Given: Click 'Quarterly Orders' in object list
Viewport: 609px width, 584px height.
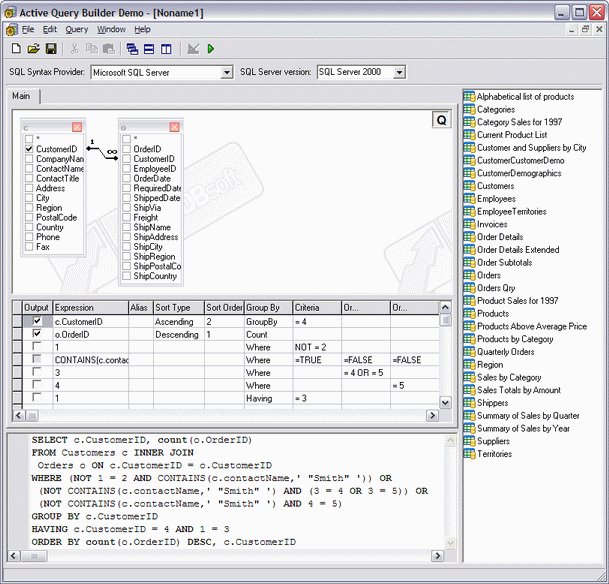Looking at the screenshot, I should [505, 352].
